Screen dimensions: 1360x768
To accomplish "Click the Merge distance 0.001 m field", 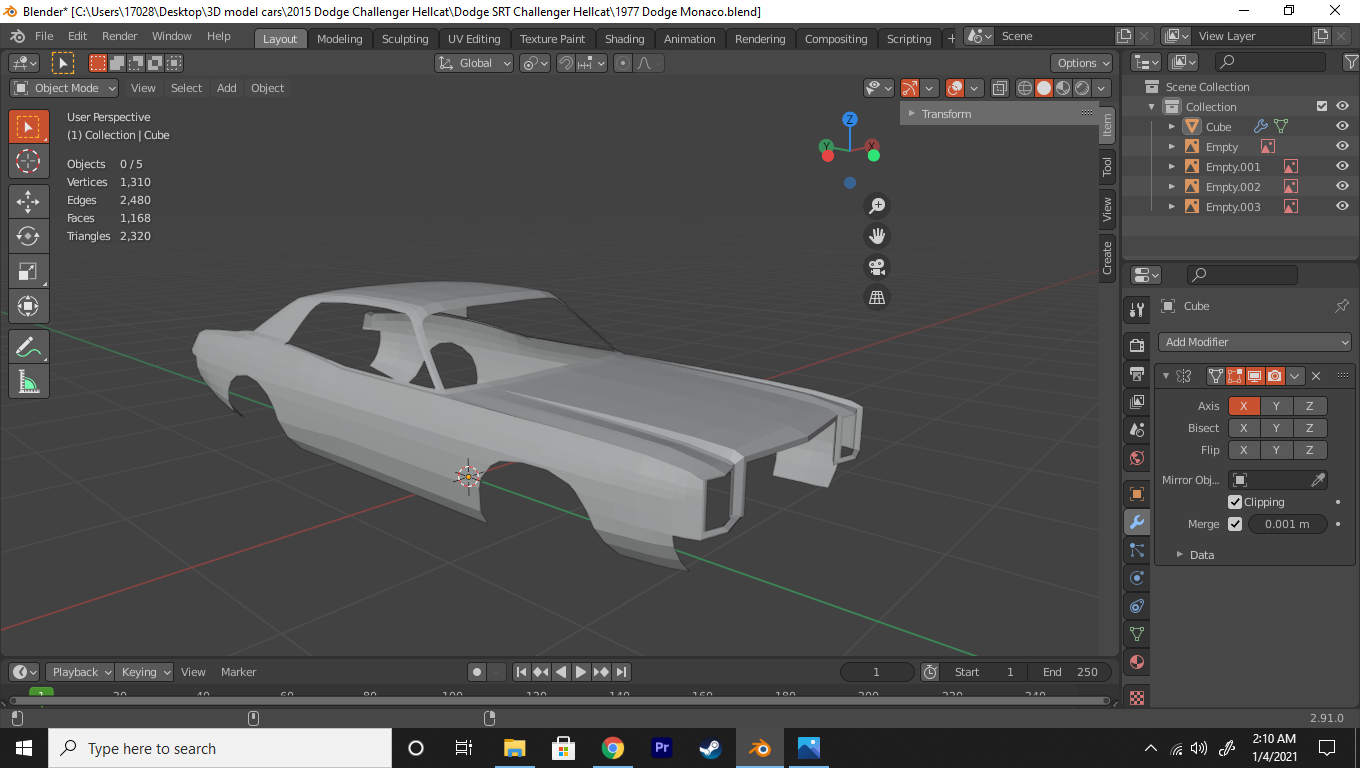I will [1287, 524].
